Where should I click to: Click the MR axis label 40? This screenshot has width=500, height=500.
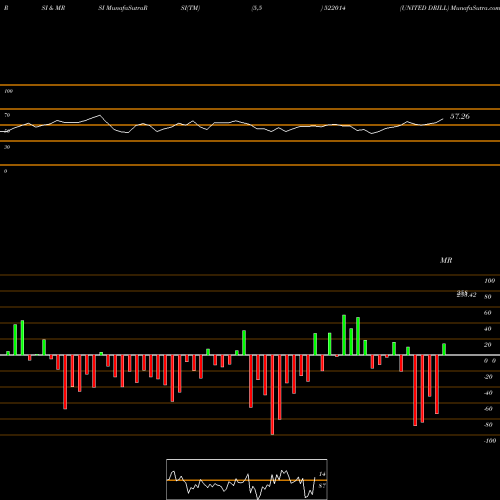(x=487, y=329)
